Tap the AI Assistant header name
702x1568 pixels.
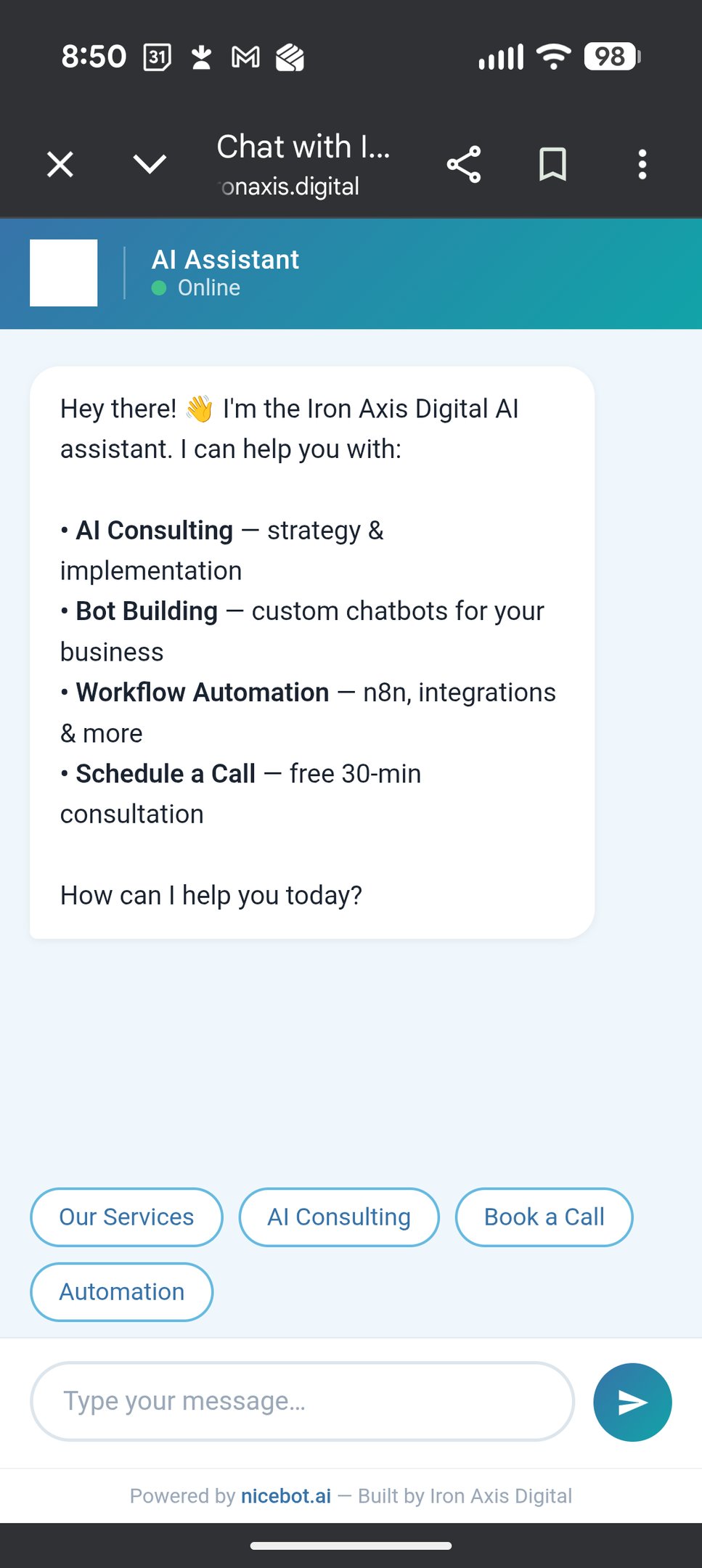pyautogui.click(x=225, y=259)
